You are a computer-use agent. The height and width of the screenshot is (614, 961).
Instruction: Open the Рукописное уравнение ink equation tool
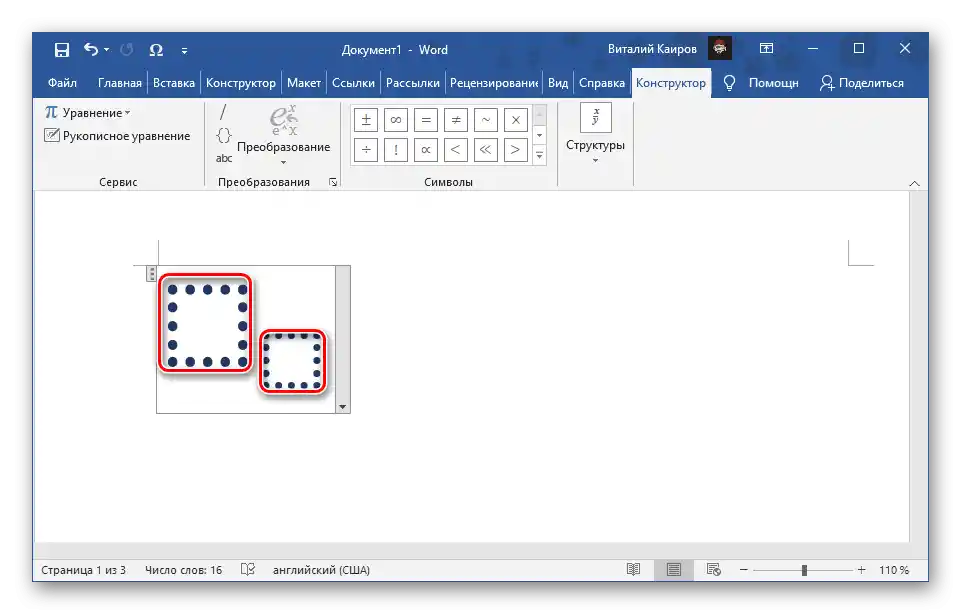(x=117, y=135)
